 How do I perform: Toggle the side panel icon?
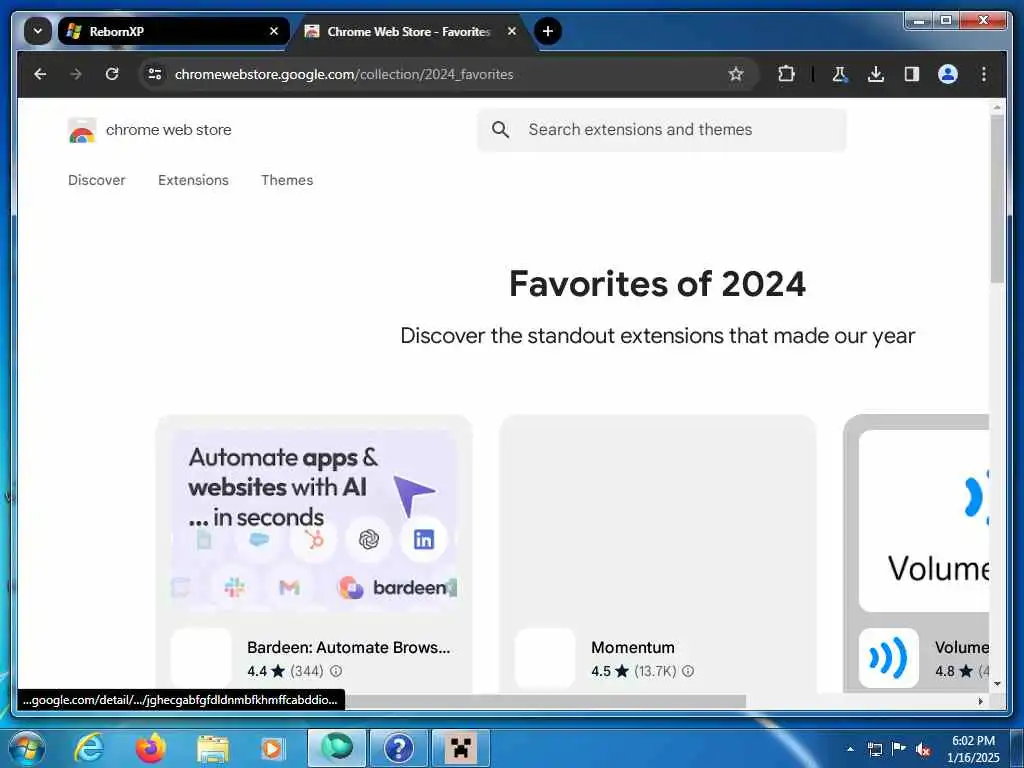coord(912,74)
